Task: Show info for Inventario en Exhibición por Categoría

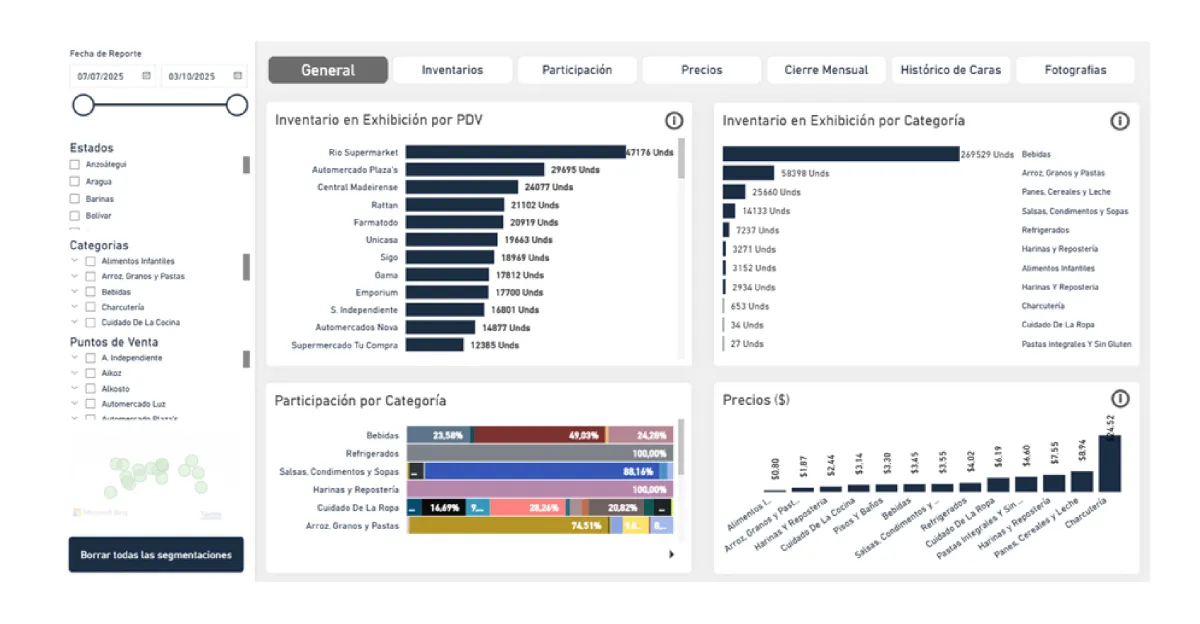Action: tap(1120, 121)
